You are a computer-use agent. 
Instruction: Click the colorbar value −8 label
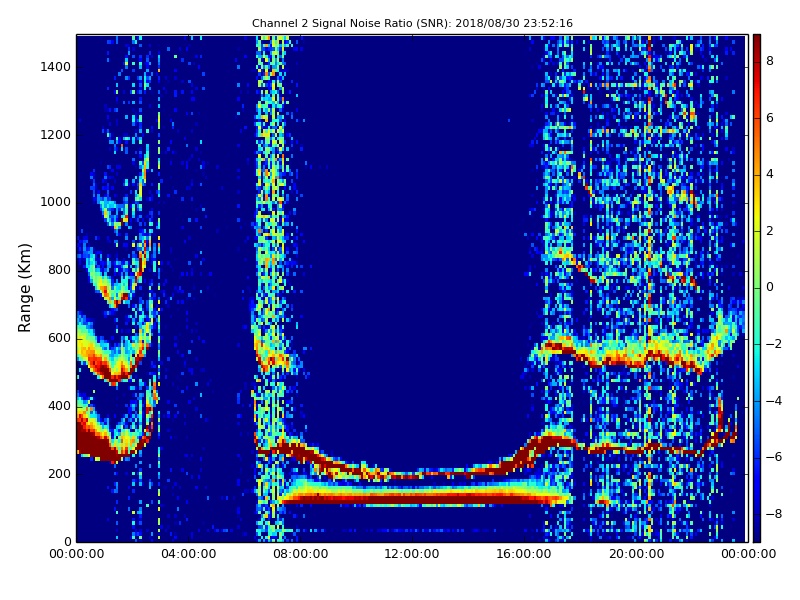point(774,514)
